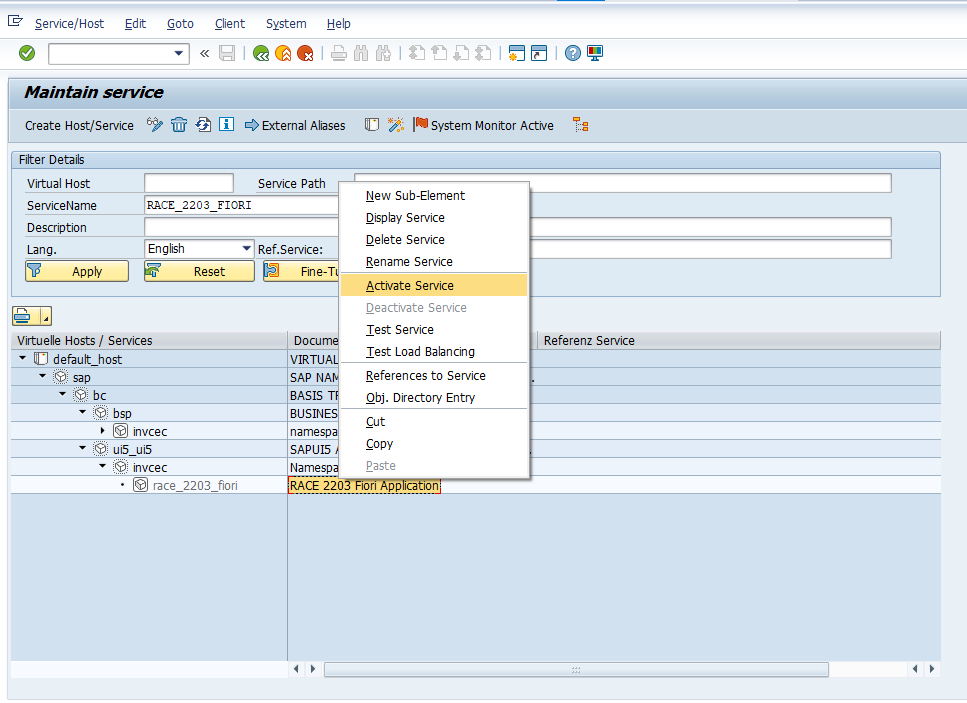The image size is (967, 703).
Task: Collapse the ui5_ui5 tree node
Action: pos(83,448)
